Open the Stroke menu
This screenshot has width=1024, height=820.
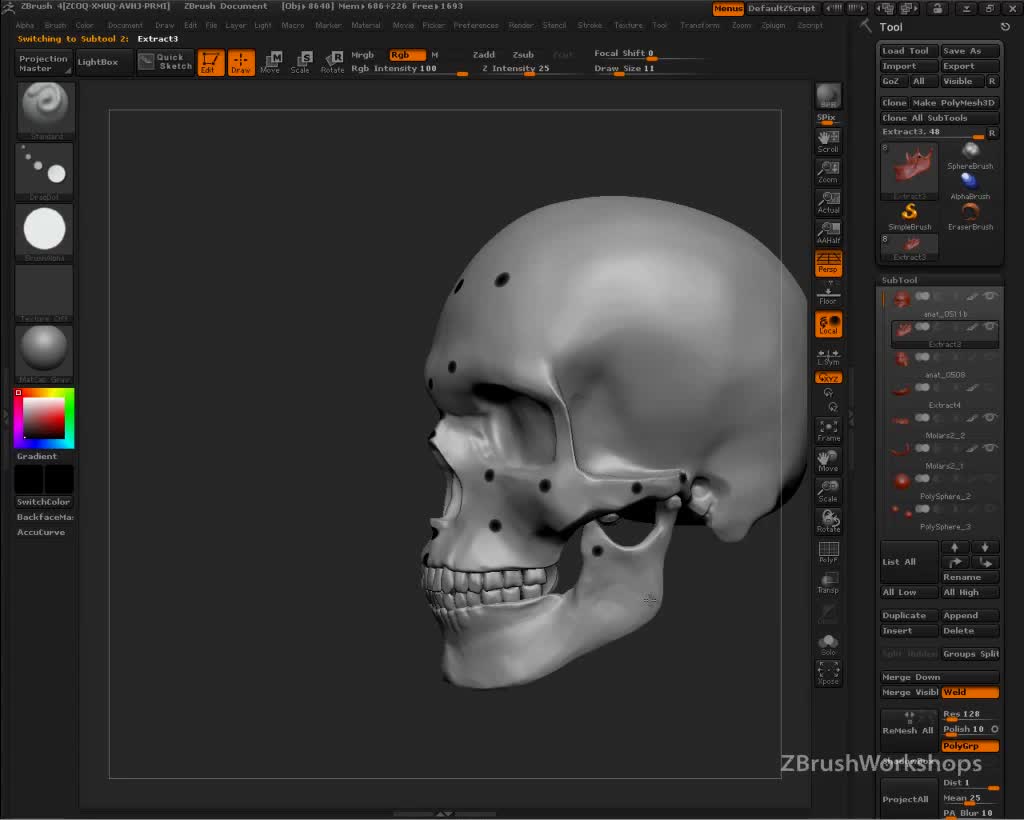pos(590,25)
